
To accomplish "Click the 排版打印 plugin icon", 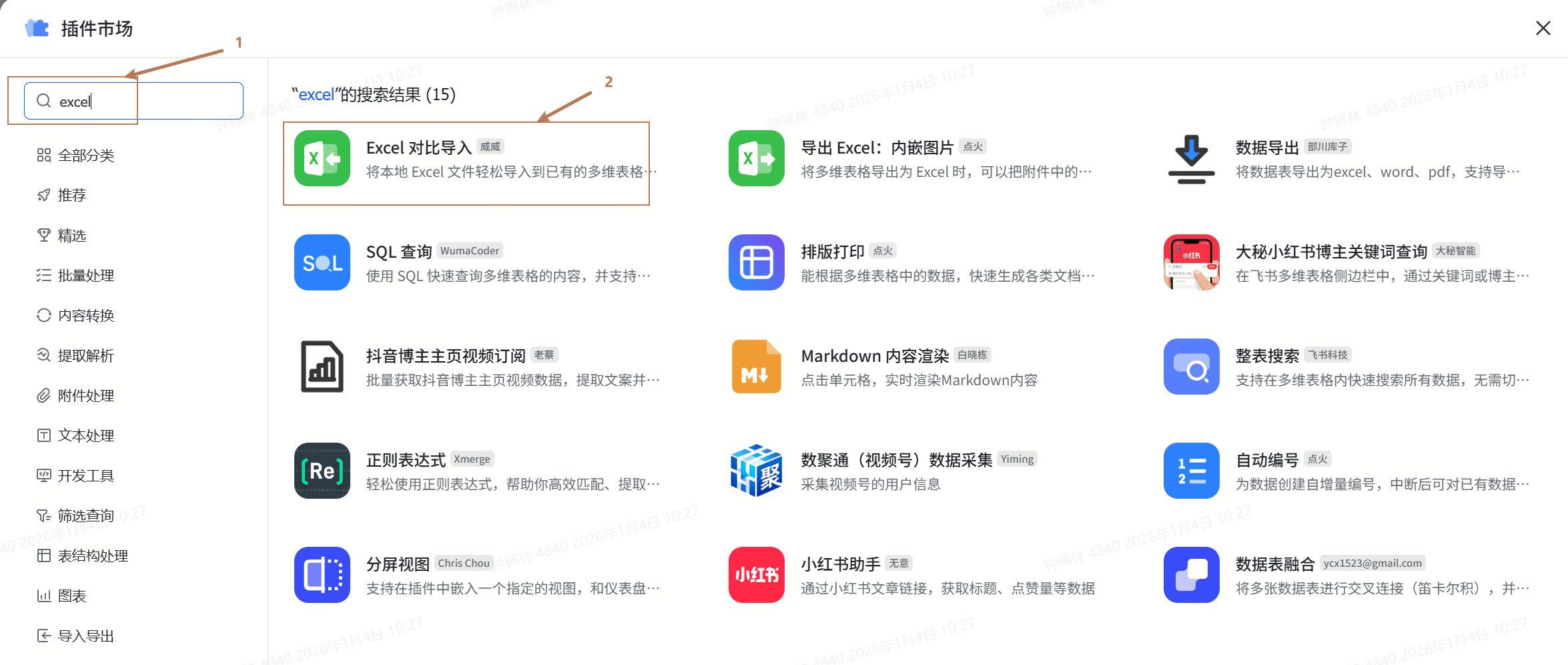I will pos(756,262).
